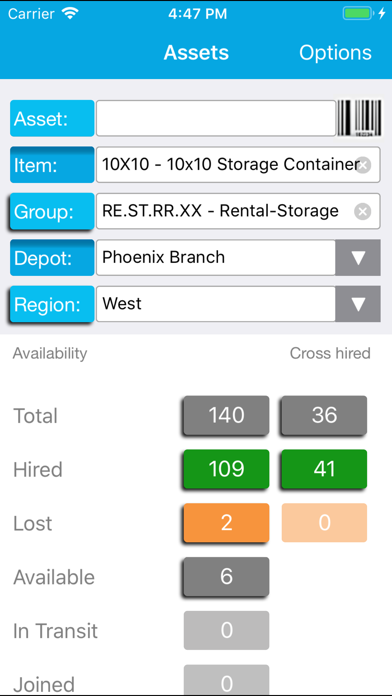Screen dimensions: 392x696
Task: Expand the Depot dropdown arrow
Action: (358, 257)
